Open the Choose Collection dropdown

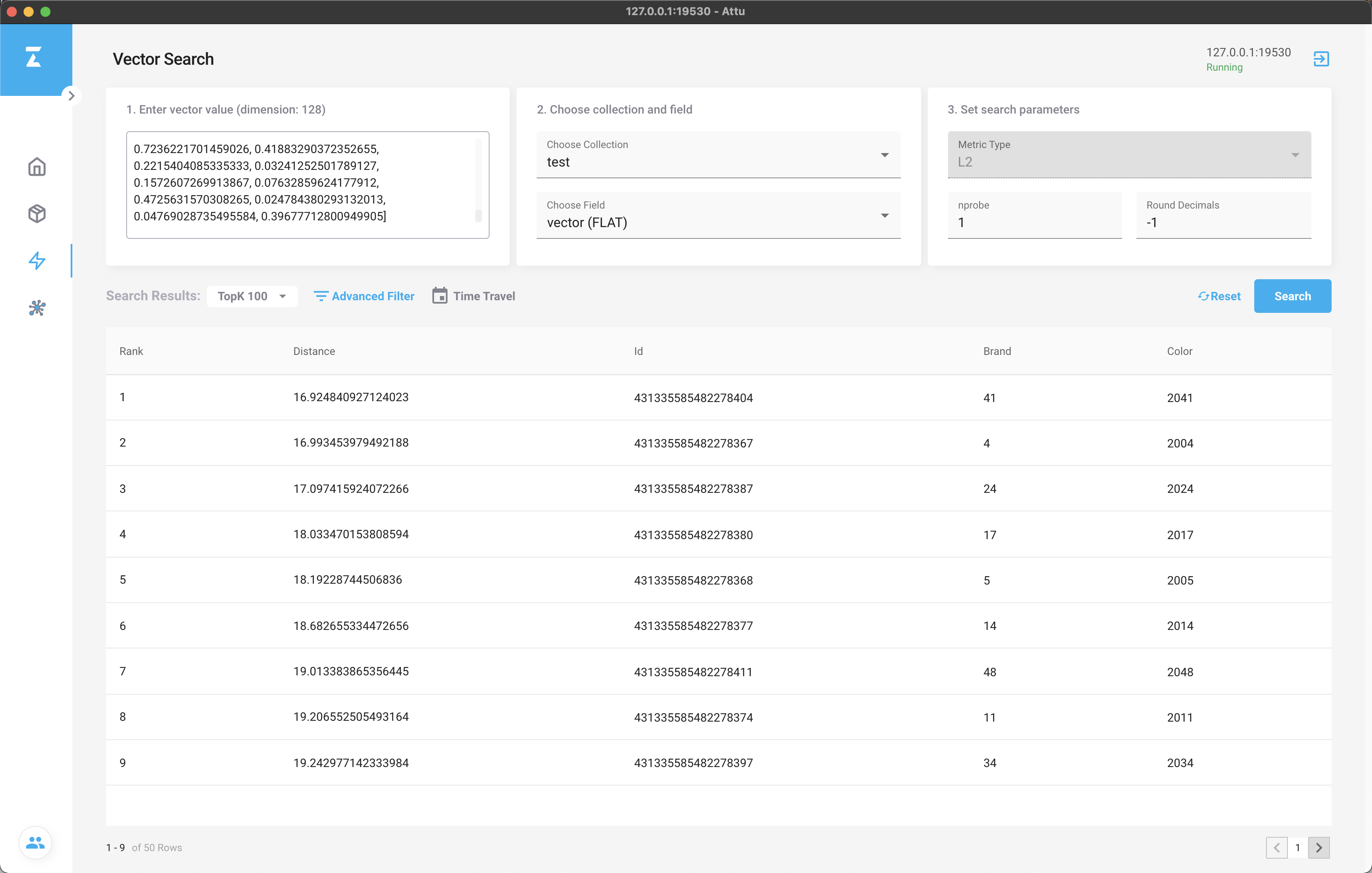(718, 155)
